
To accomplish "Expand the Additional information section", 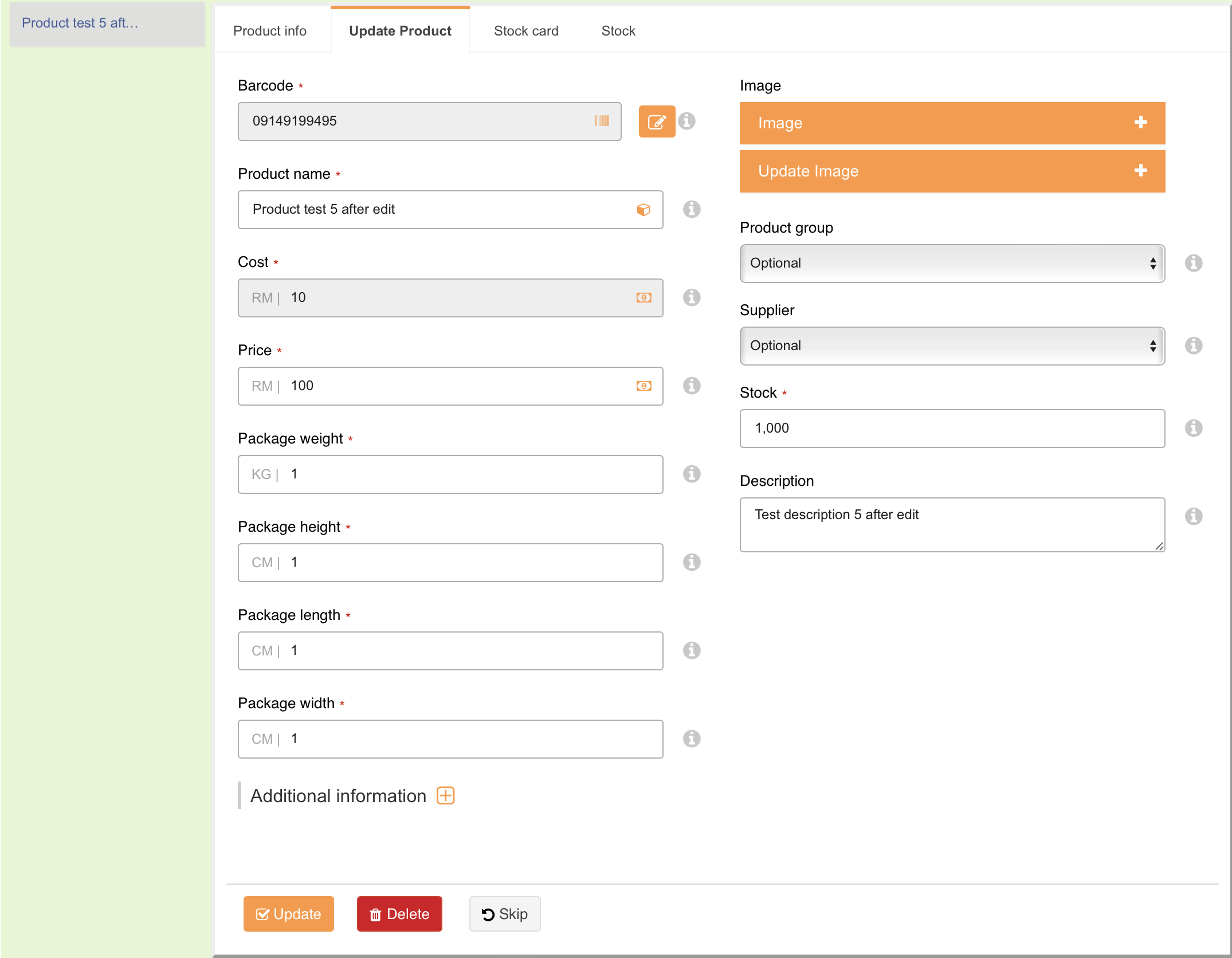I will [x=446, y=796].
